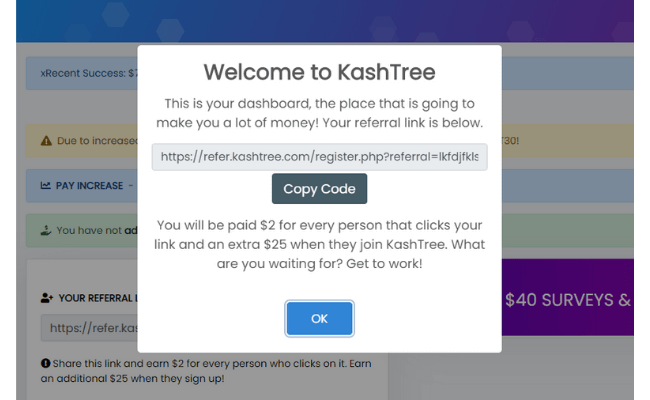The width and height of the screenshot is (650, 400).
Task: Click the user-plus icon beside YOUR REFERRAL
Action: pyautogui.click(x=47, y=298)
